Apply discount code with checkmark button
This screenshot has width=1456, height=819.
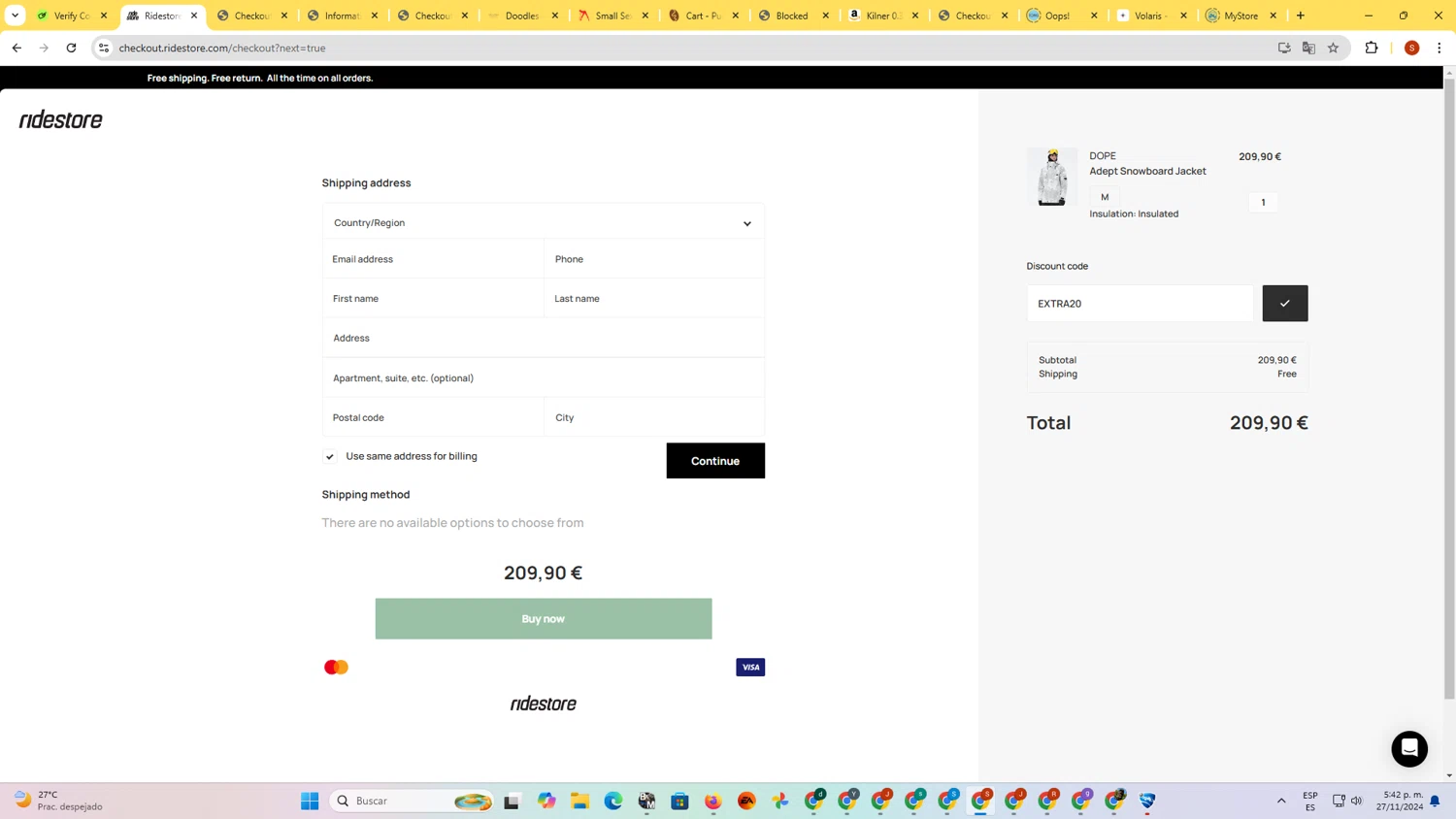click(x=1284, y=303)
